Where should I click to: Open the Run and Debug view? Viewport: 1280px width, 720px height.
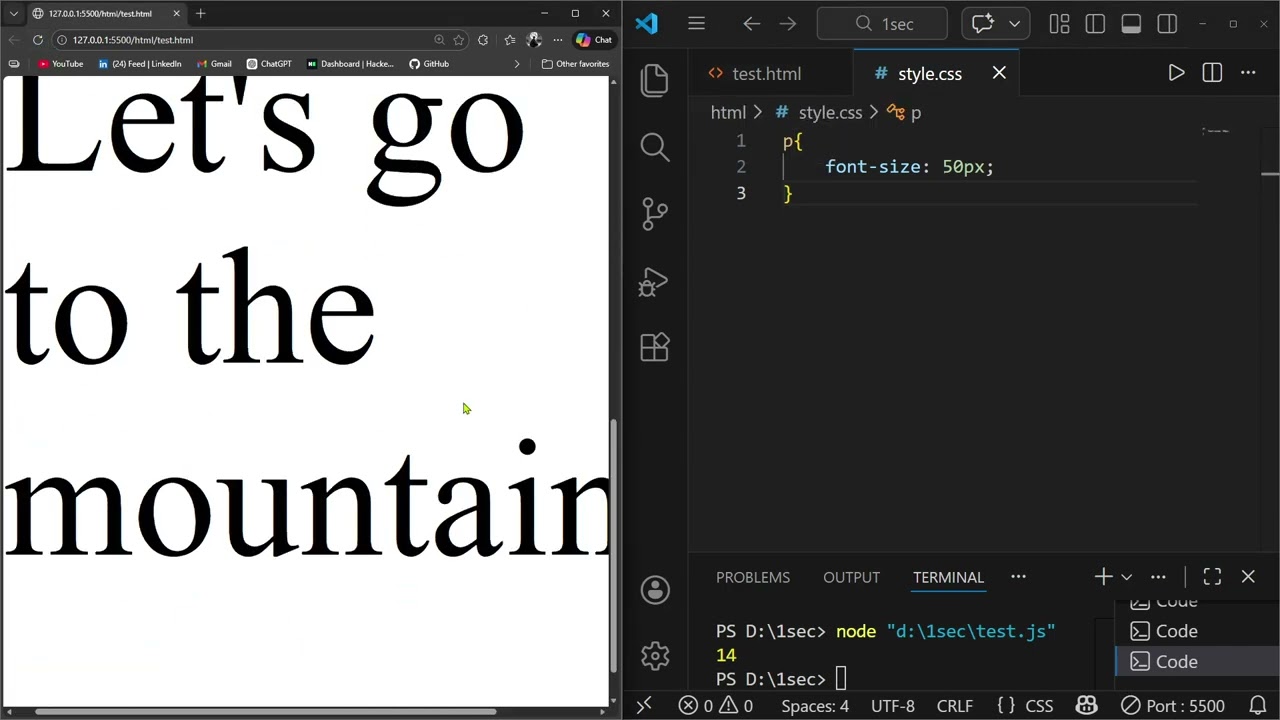click(655, 282)
